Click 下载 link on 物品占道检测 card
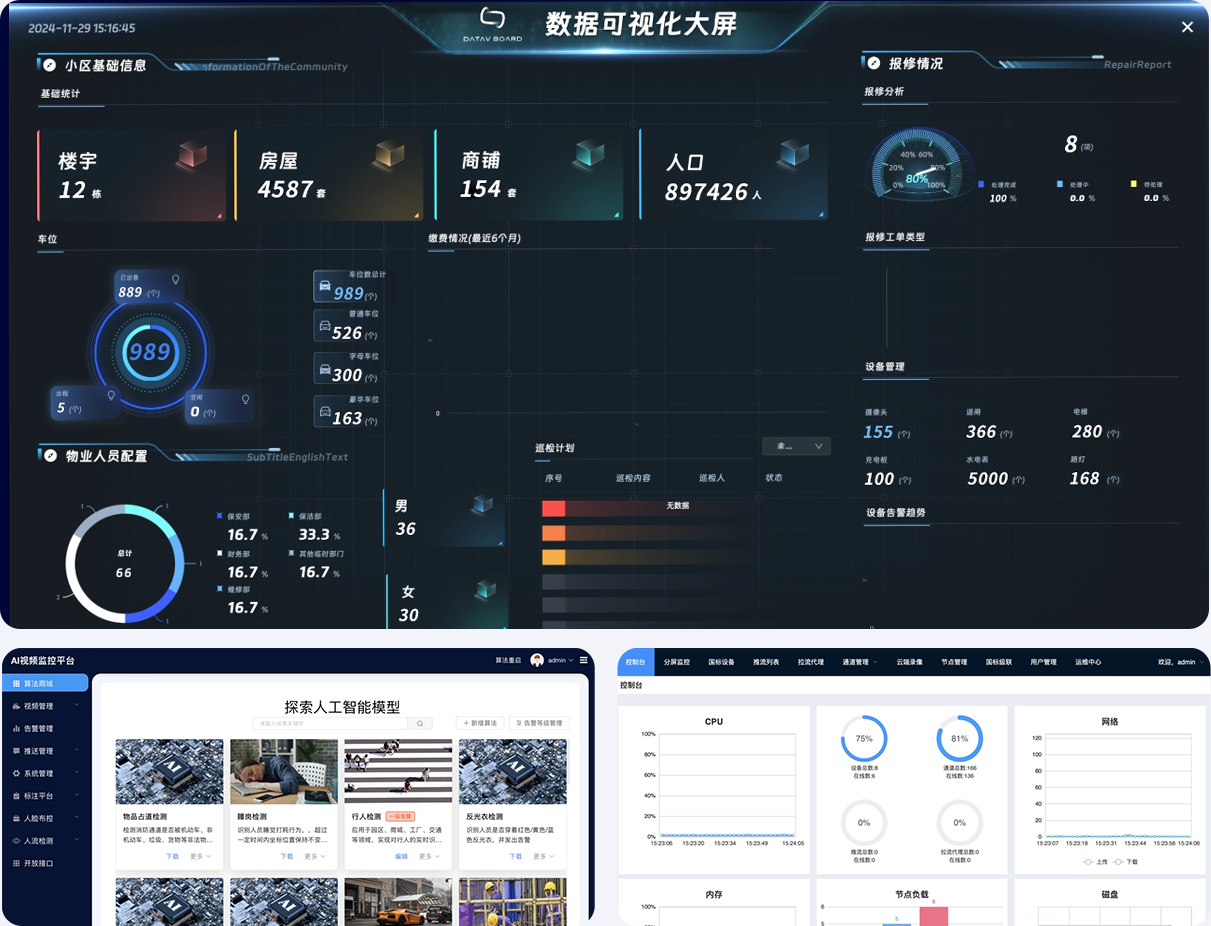The height and width of the screenshot is (926, 1211). click(172, 856)
